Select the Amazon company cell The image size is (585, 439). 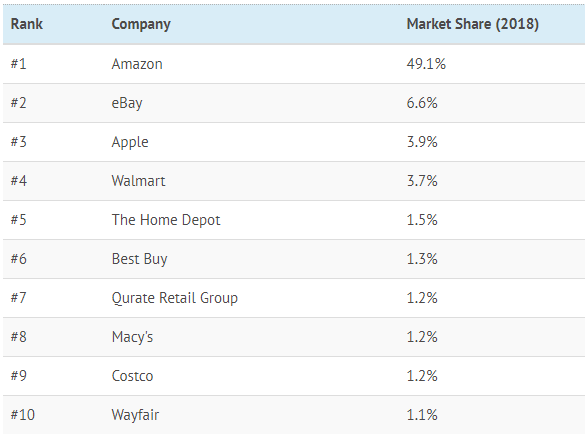(137, 64)
